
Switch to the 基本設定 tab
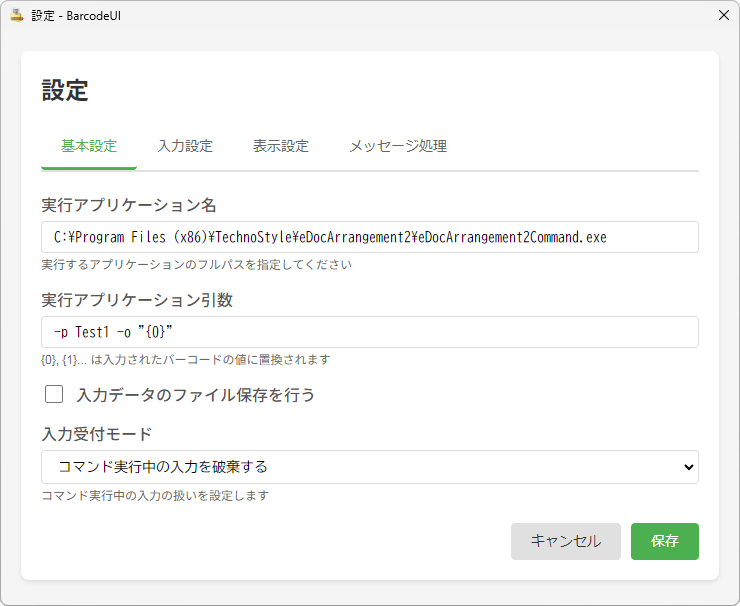[x=89, y=146]
